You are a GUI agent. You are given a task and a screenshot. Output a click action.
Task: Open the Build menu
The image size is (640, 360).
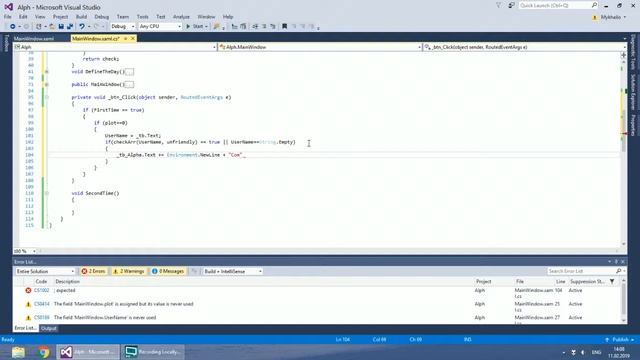click(x=81, y=17)
